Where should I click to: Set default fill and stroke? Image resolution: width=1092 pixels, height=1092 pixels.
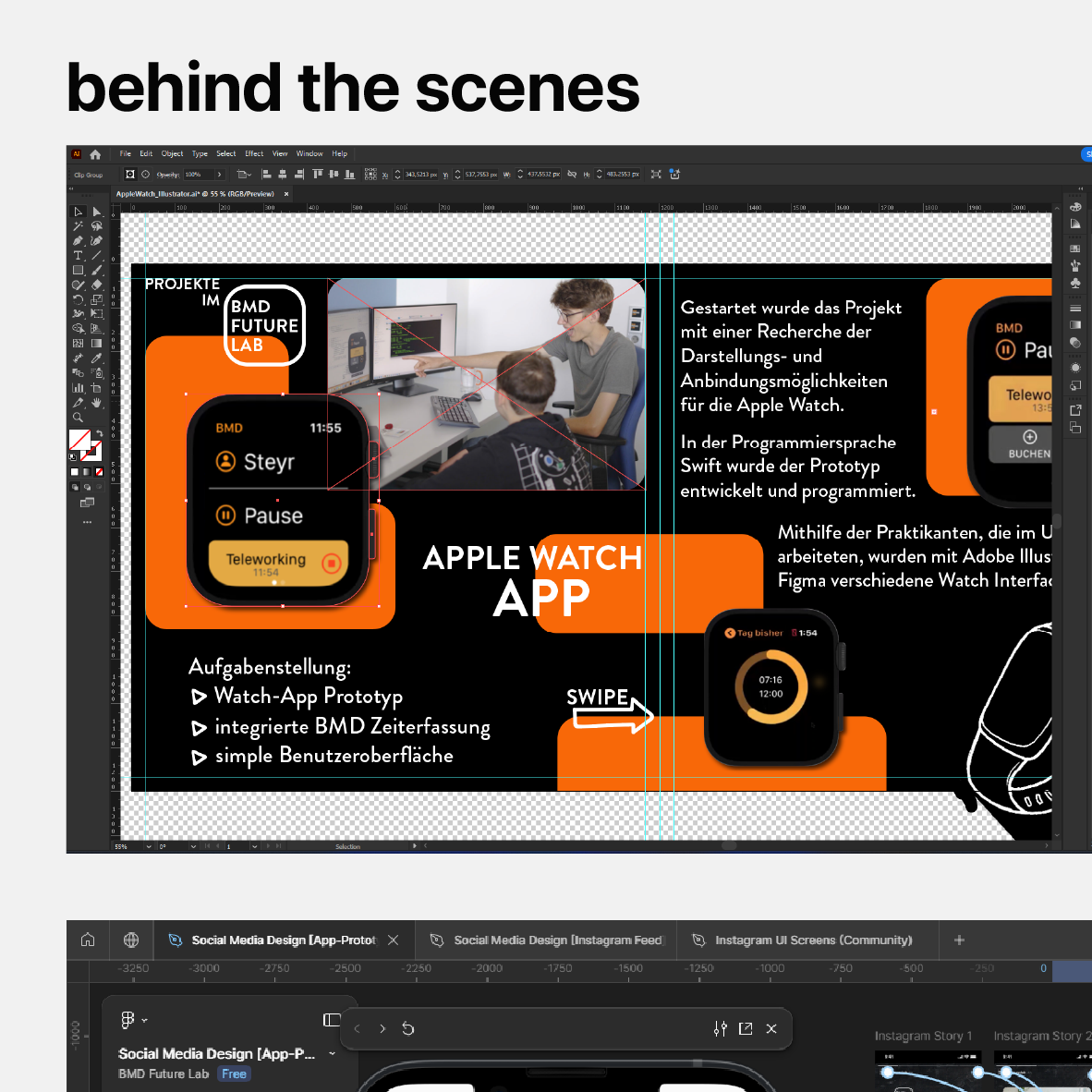pos(73,457)
